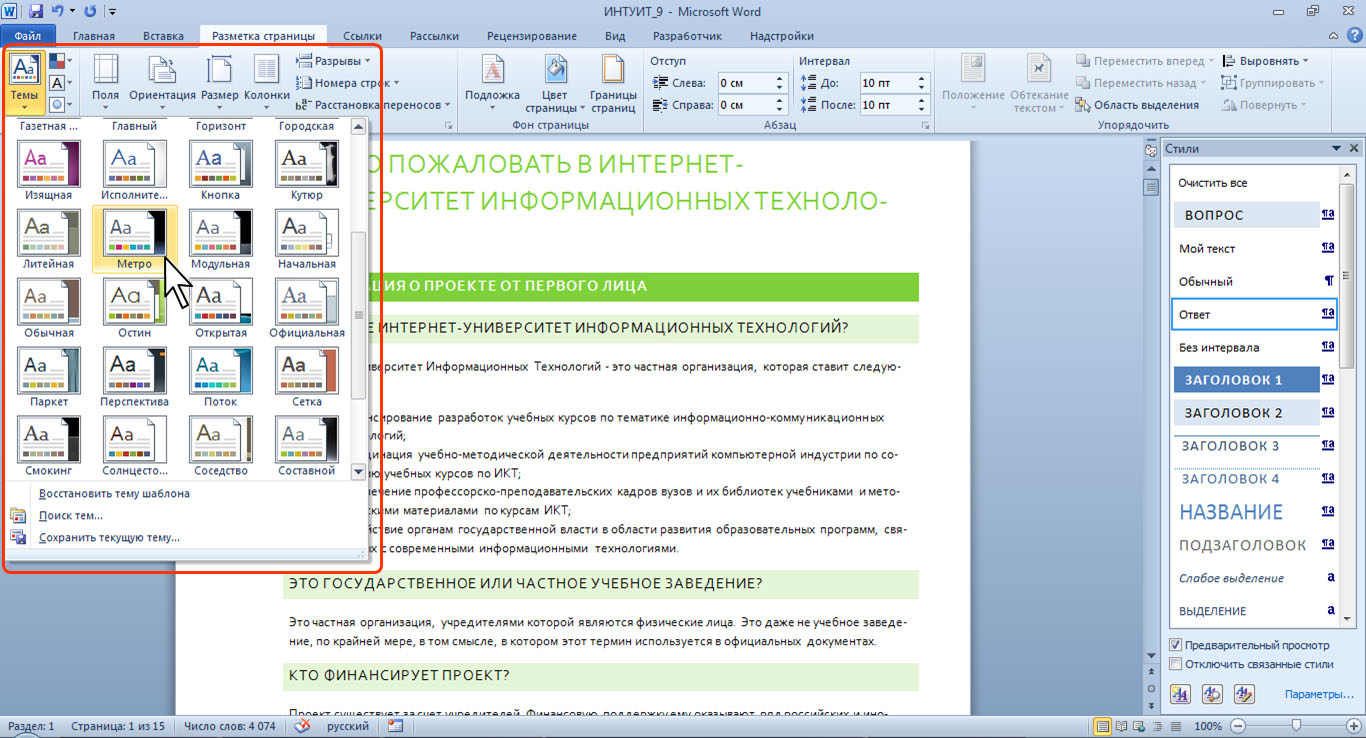Image resolution: width=1366 pixels, height=738 pixels.
Task: Switch to the Вставка tab
Action: tap(163, 36)
